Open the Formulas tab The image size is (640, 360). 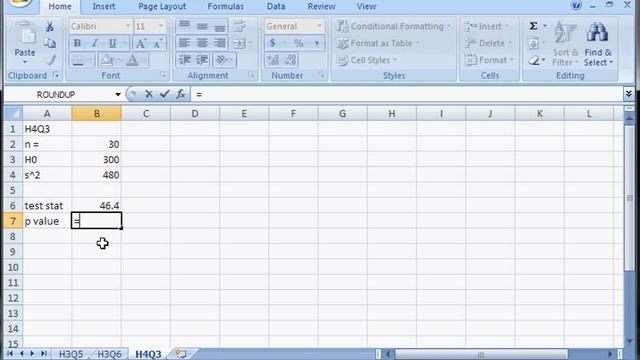225,7
